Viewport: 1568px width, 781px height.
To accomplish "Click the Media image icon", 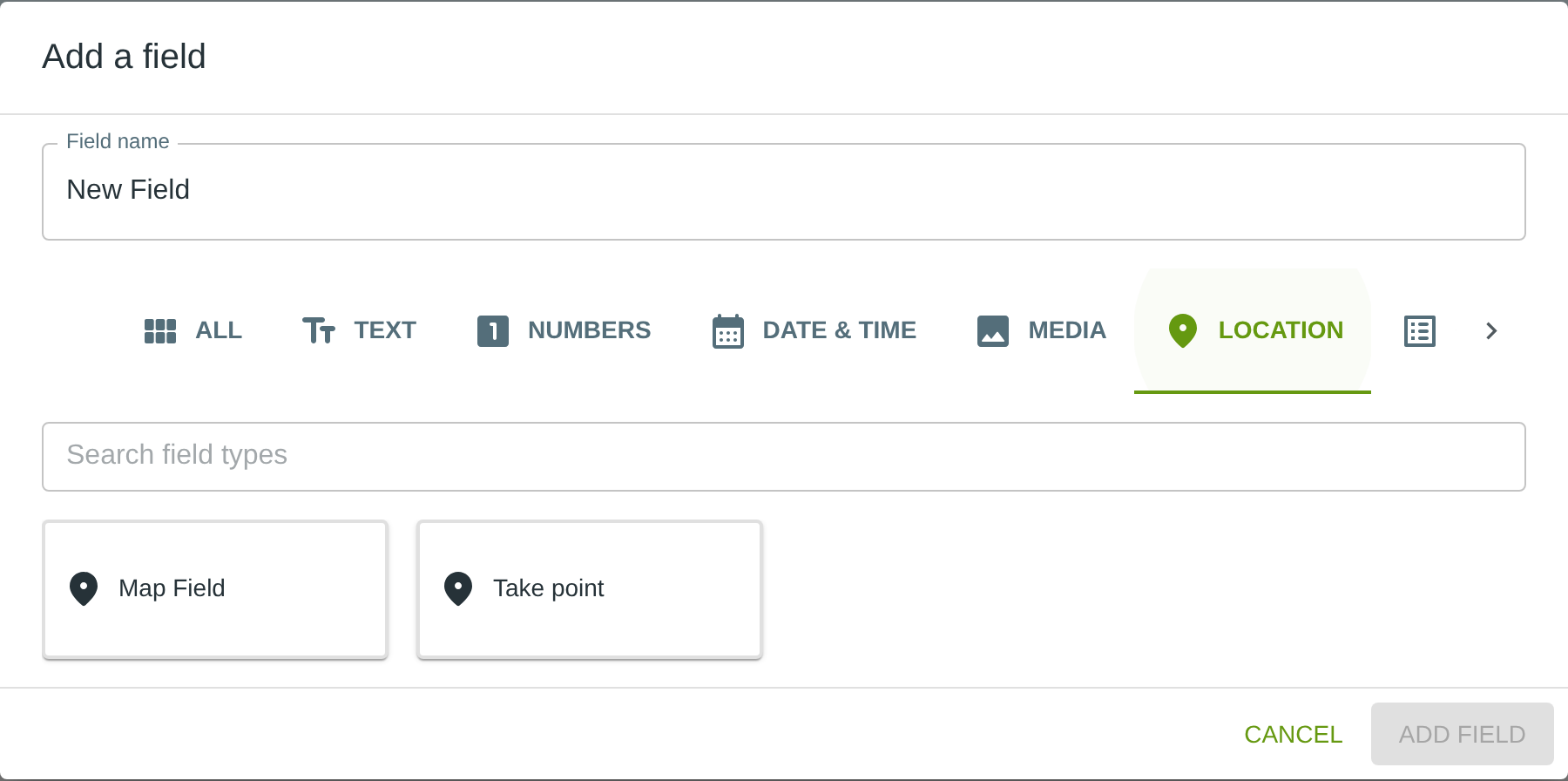I will click(993, 331).
